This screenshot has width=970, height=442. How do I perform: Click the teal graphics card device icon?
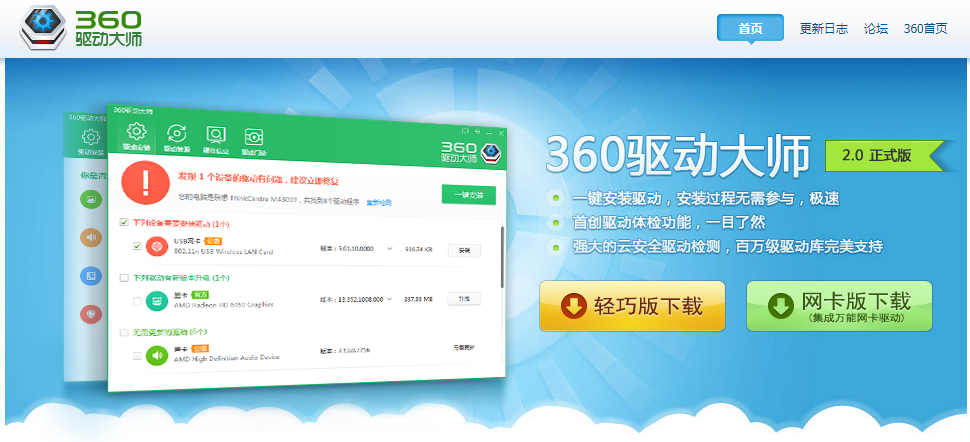[157, 301]
